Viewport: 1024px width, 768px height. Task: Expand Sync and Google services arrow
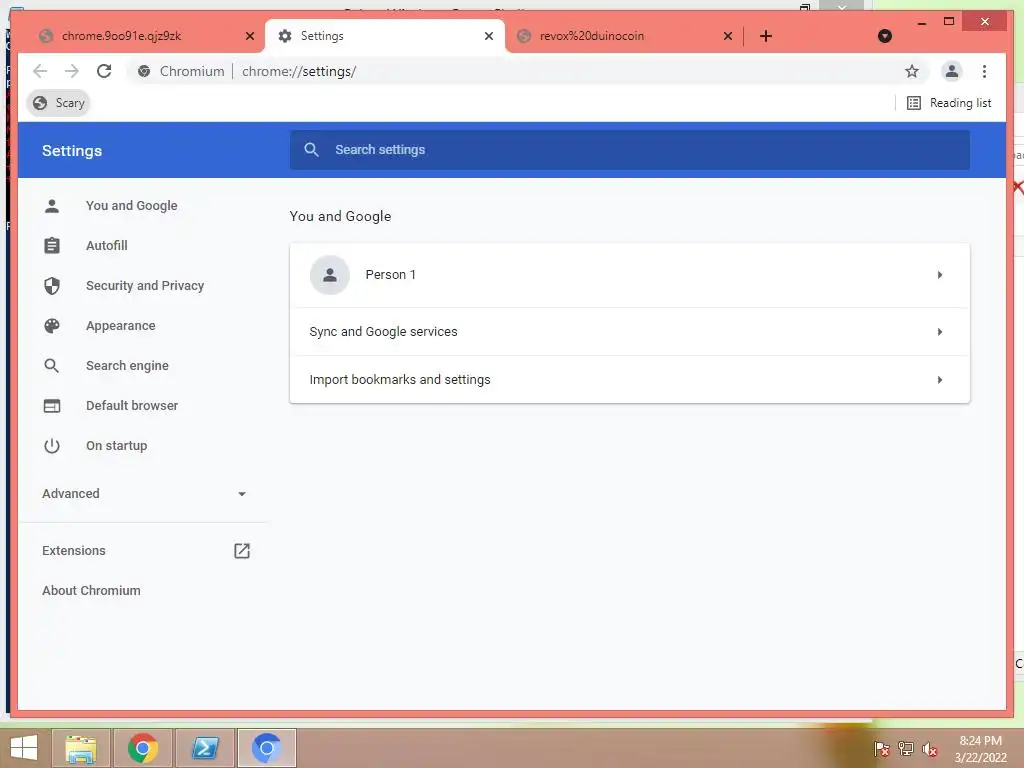click(x=940, y=332)
